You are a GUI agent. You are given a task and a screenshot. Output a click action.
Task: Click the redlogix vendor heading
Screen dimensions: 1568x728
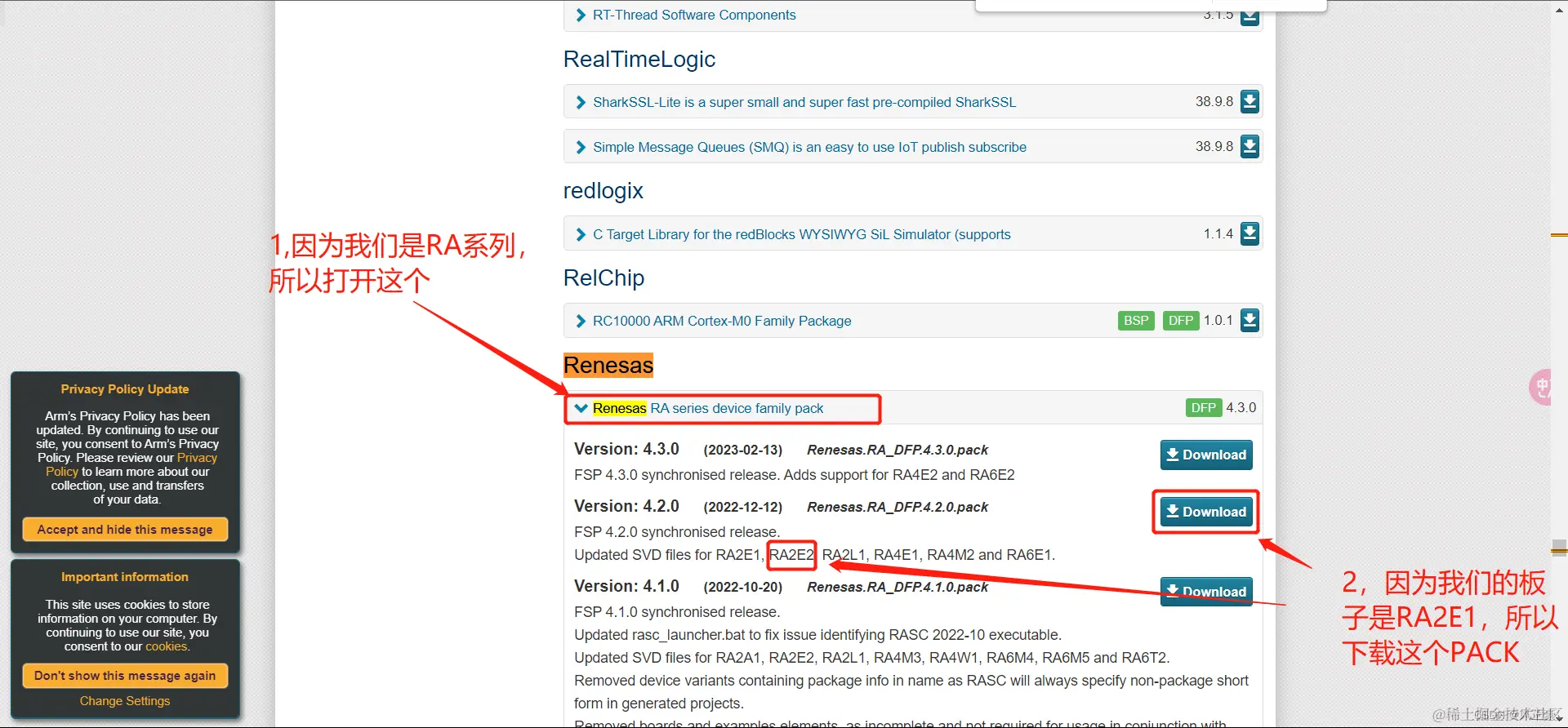(604, 191)
